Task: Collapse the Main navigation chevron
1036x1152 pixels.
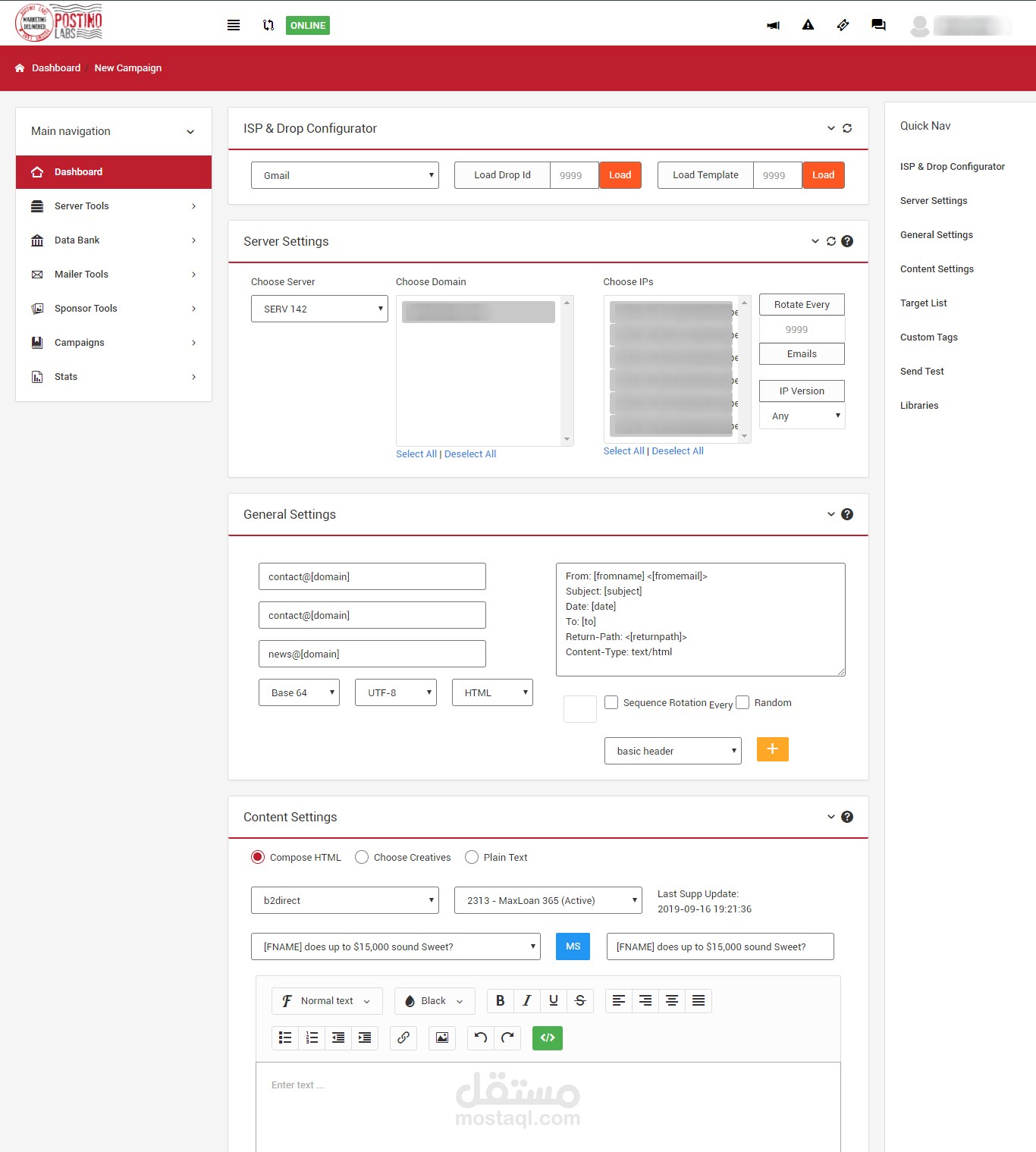Action: pos(190,131)
